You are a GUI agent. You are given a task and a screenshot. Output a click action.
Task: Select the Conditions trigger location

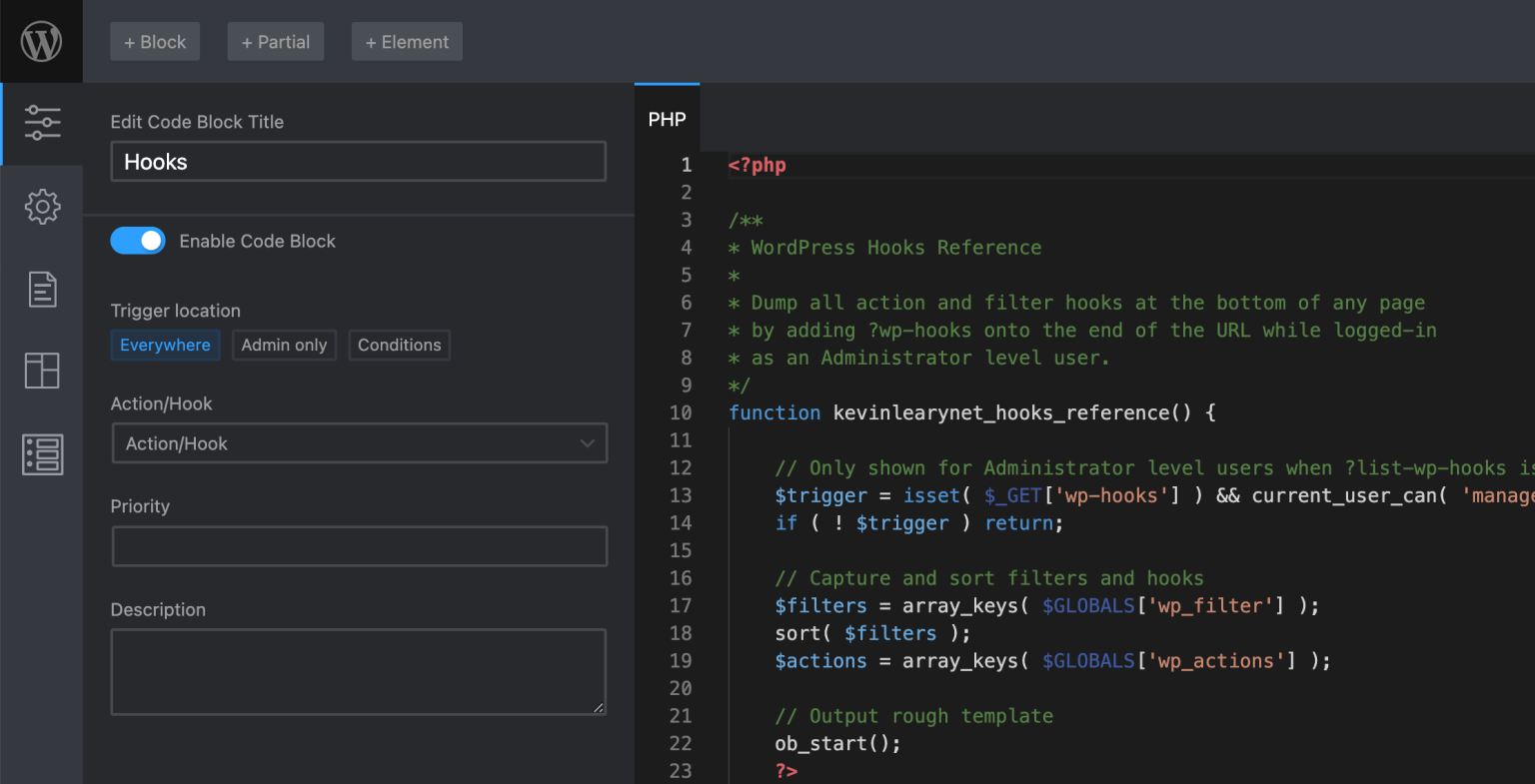[x=399, y=345]
